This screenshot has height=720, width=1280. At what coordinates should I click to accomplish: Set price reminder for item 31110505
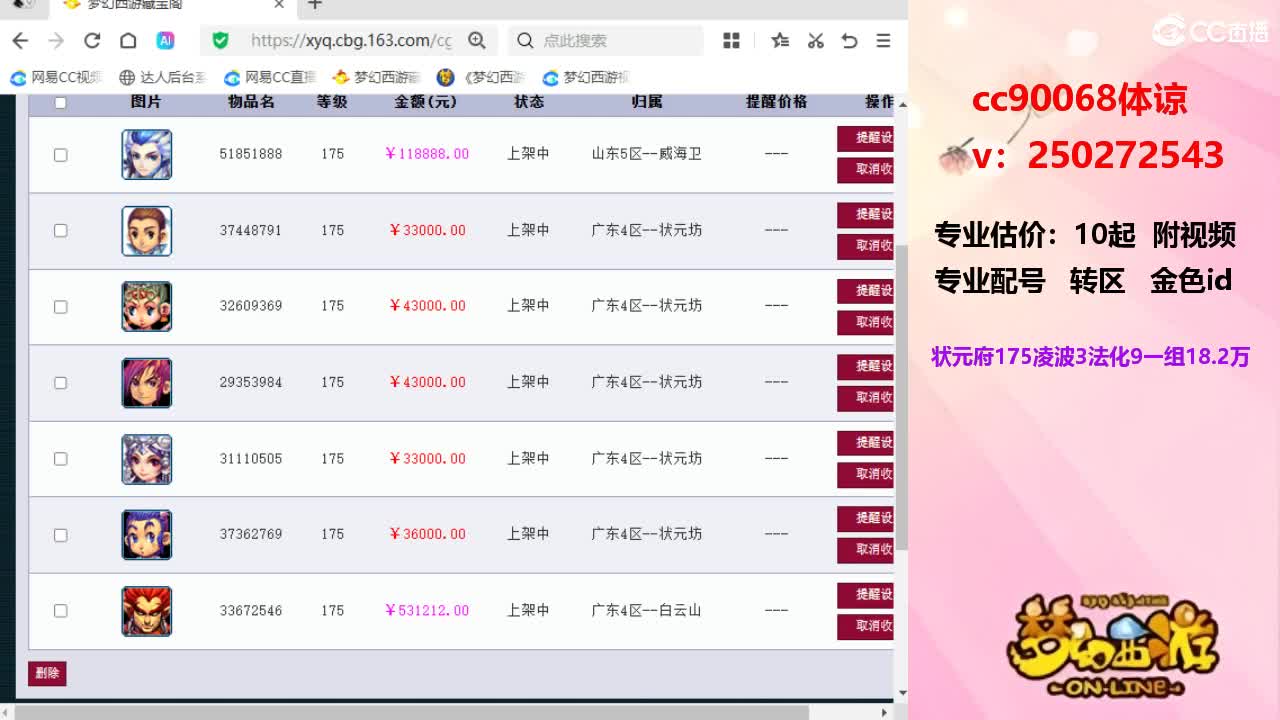[x=865, y=442]
